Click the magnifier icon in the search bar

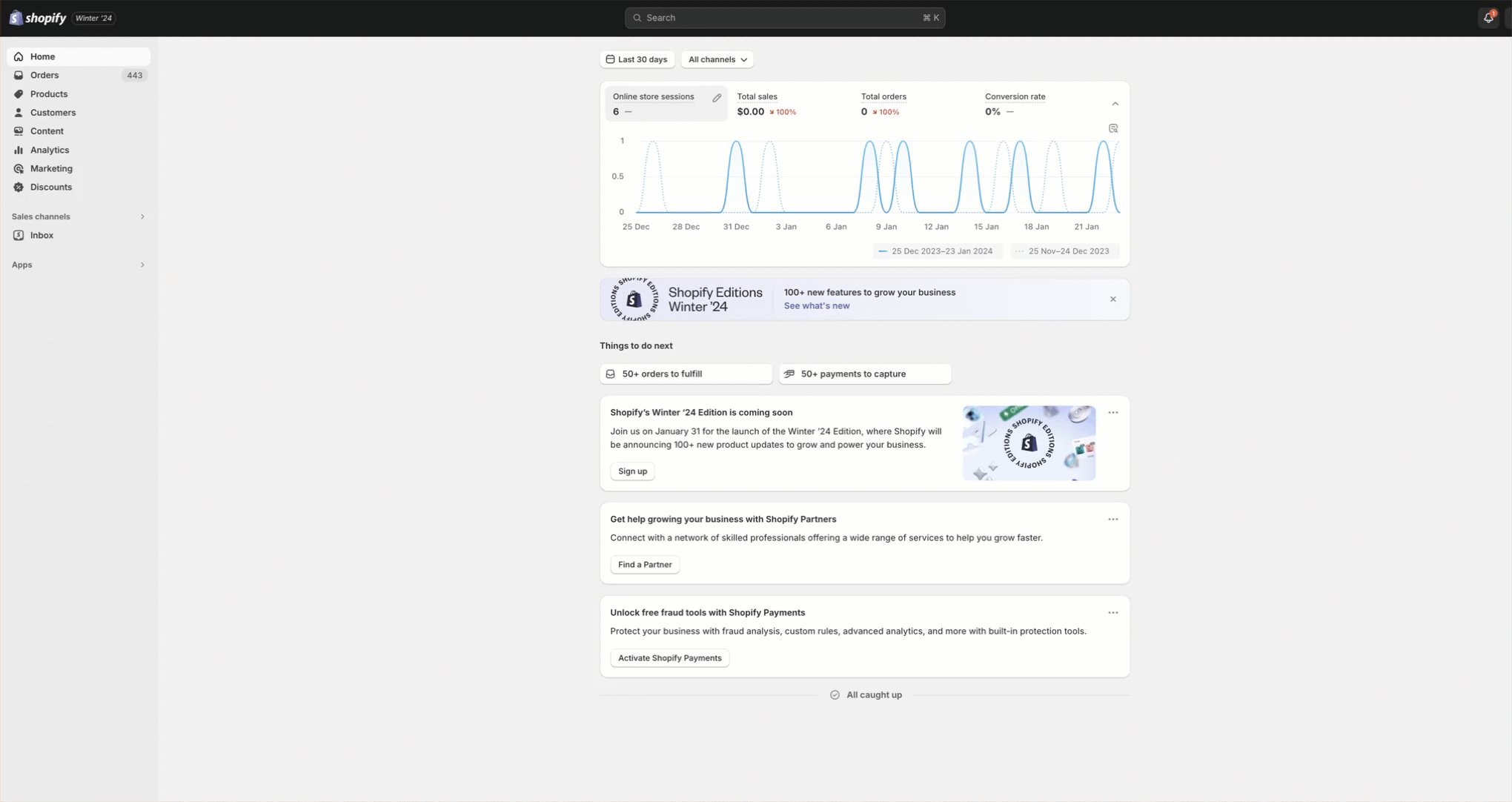[637, 18]
